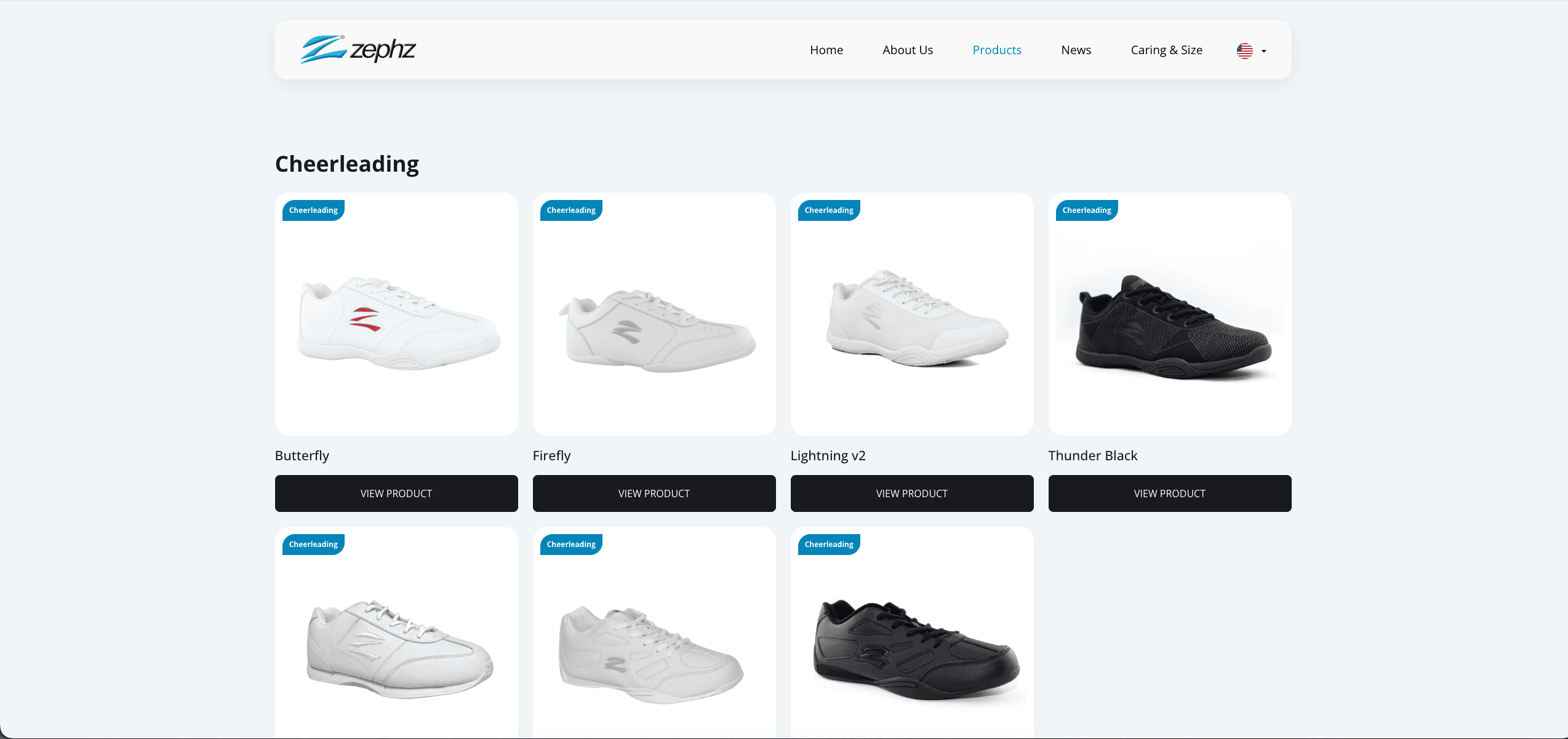The image size is (1568, 739).
Task: Open the News page
Action: click(1076, 50)
